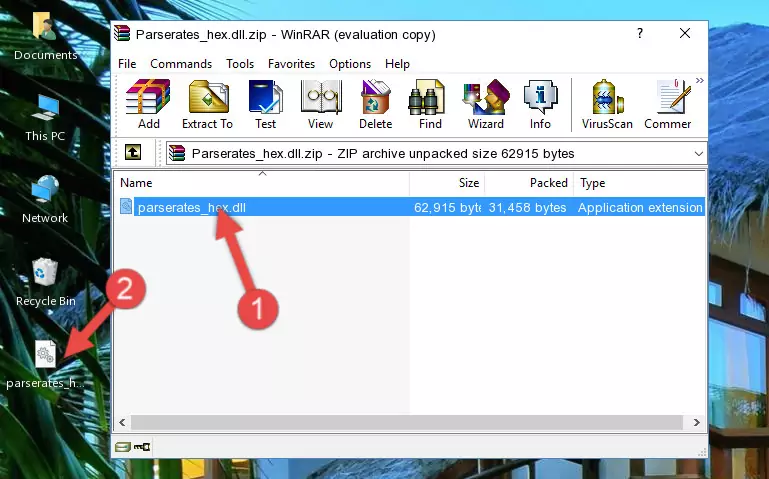Show archive Info
Viewport: 769px width, 479px height.
click(x=540, y=104)
